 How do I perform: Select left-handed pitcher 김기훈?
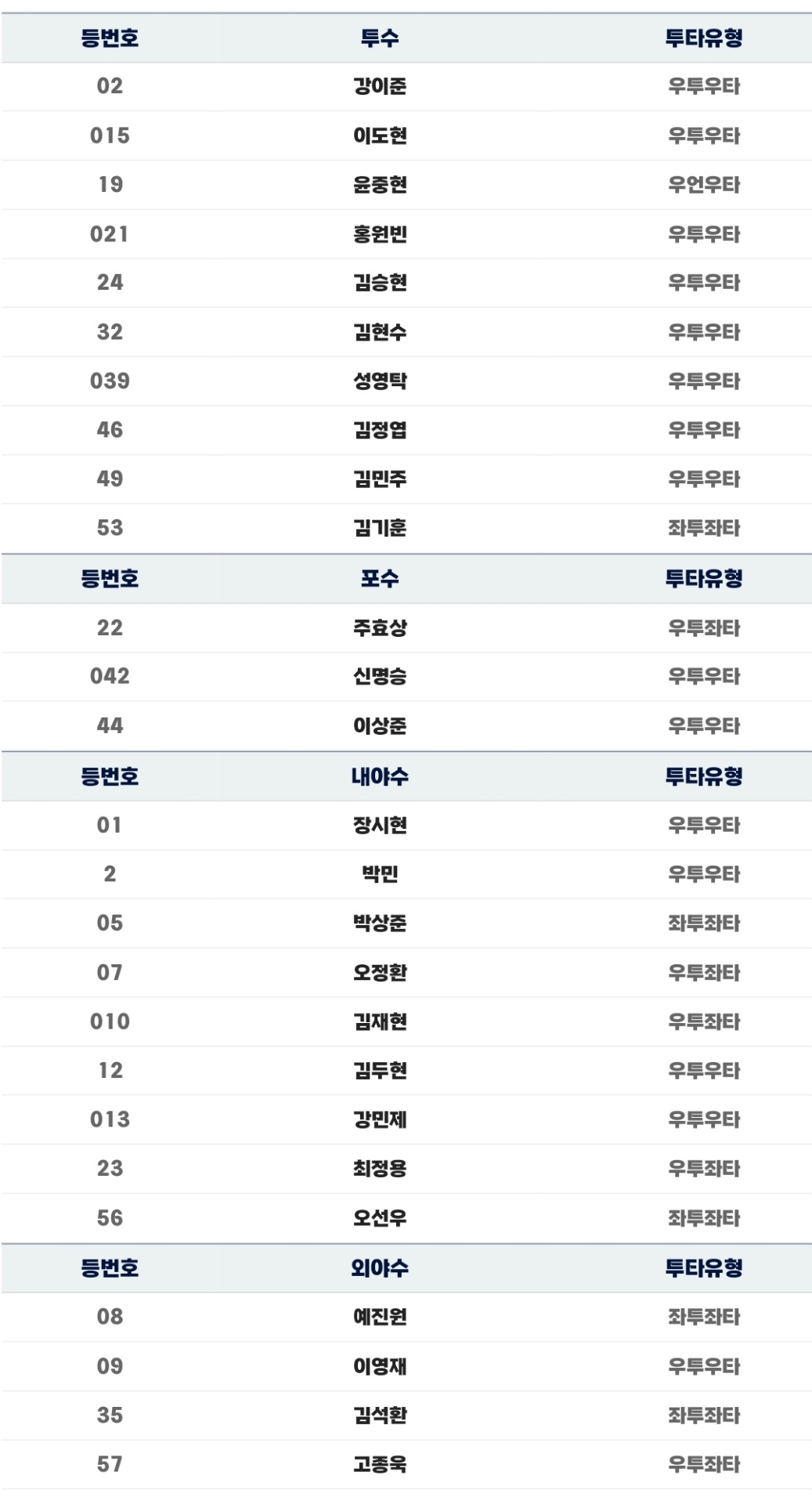tap(380, 528)
